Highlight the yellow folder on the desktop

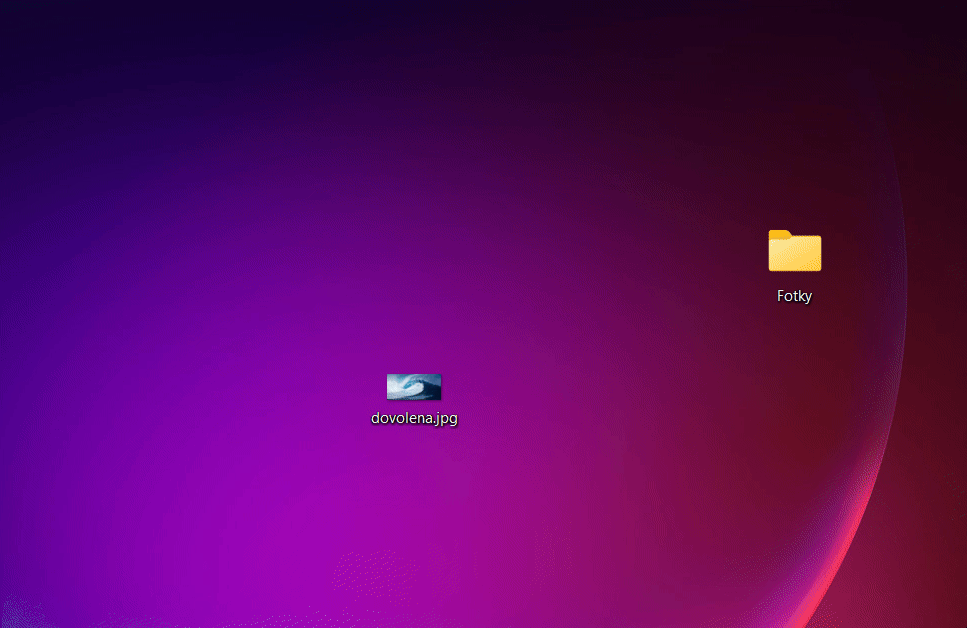coord(794,251)
